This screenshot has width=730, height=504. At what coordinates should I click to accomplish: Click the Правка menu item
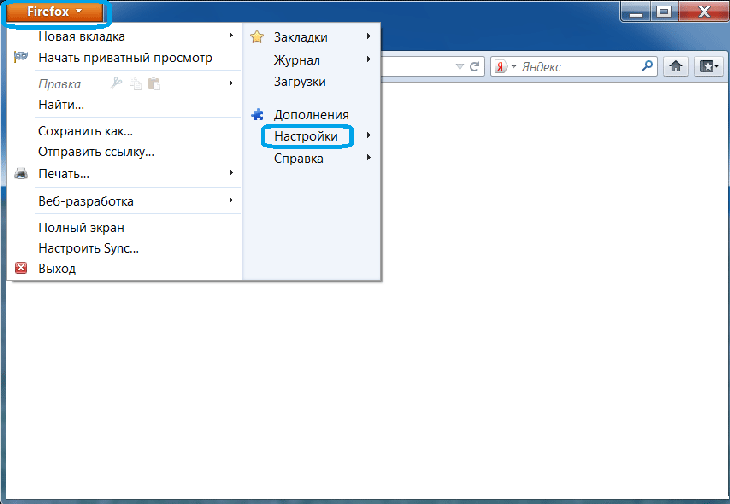tap(60, 84)
